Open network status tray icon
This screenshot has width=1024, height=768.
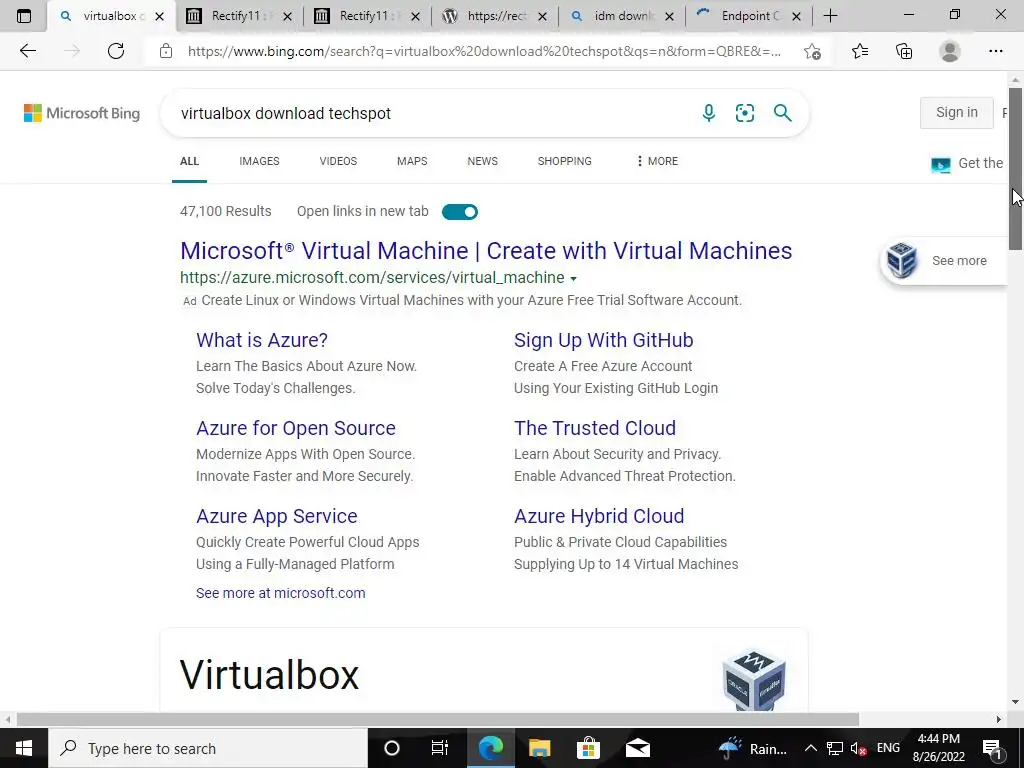pos(835,748)
